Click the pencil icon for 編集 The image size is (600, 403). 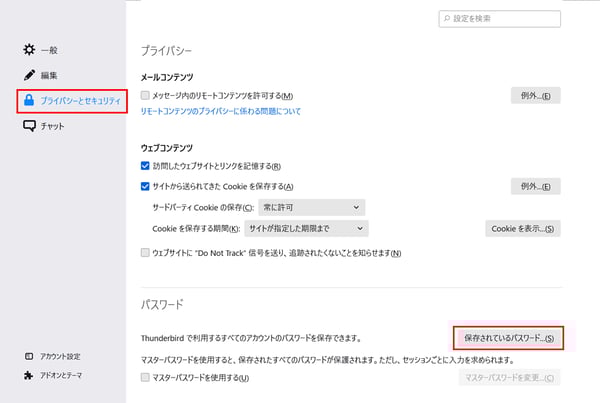[29, 75]
